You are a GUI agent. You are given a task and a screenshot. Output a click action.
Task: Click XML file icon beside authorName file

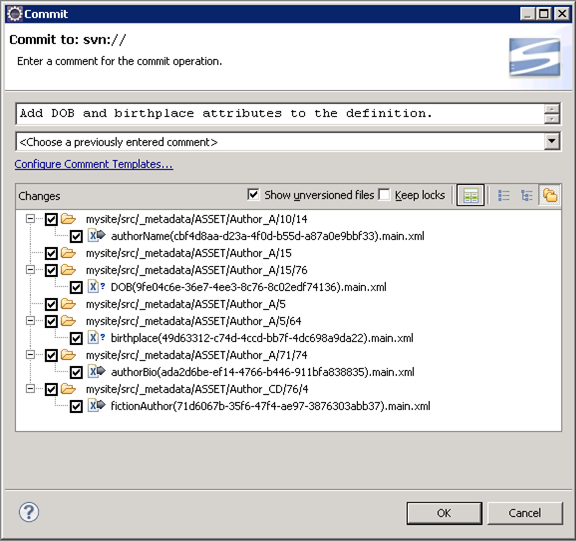pos(97,235)
